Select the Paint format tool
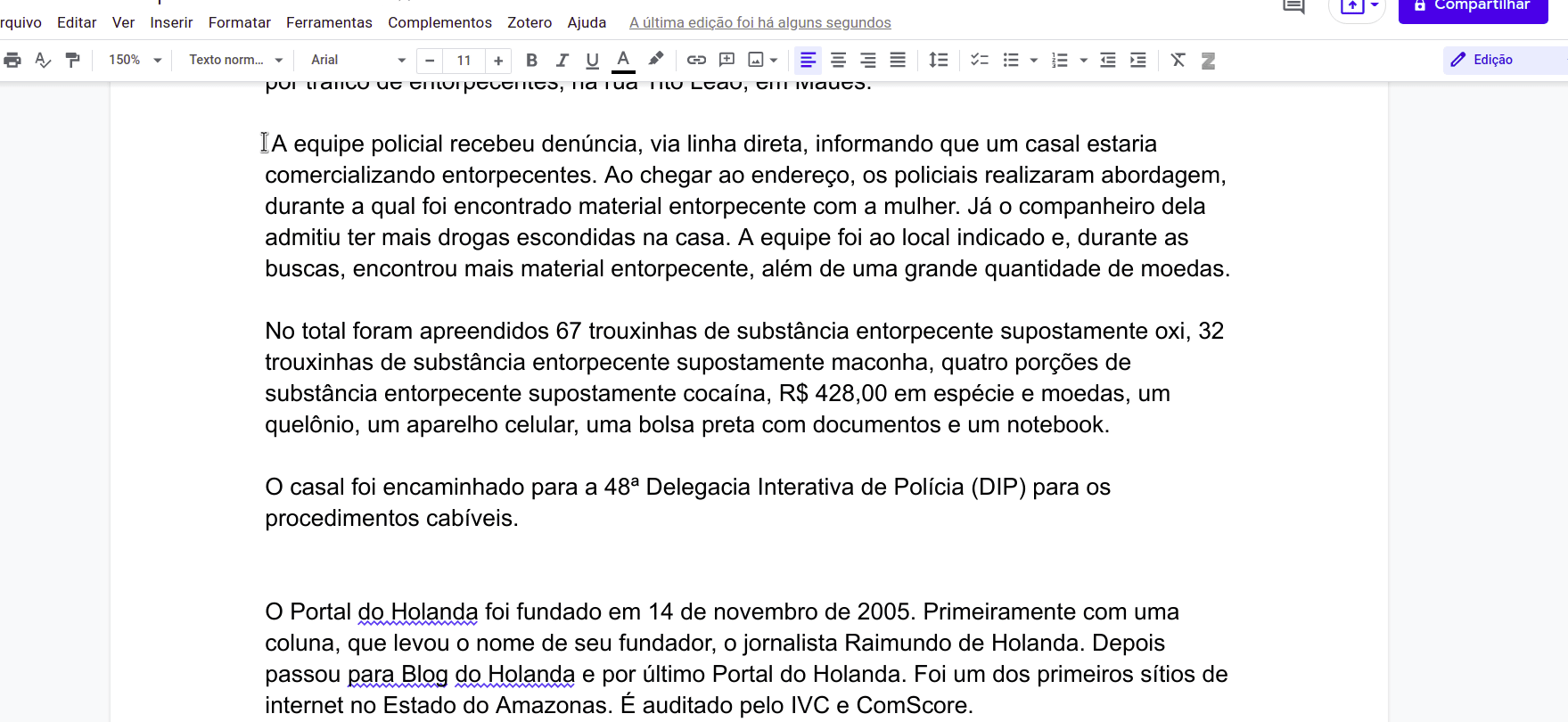 pyautogui.click(x=73, y=60)
